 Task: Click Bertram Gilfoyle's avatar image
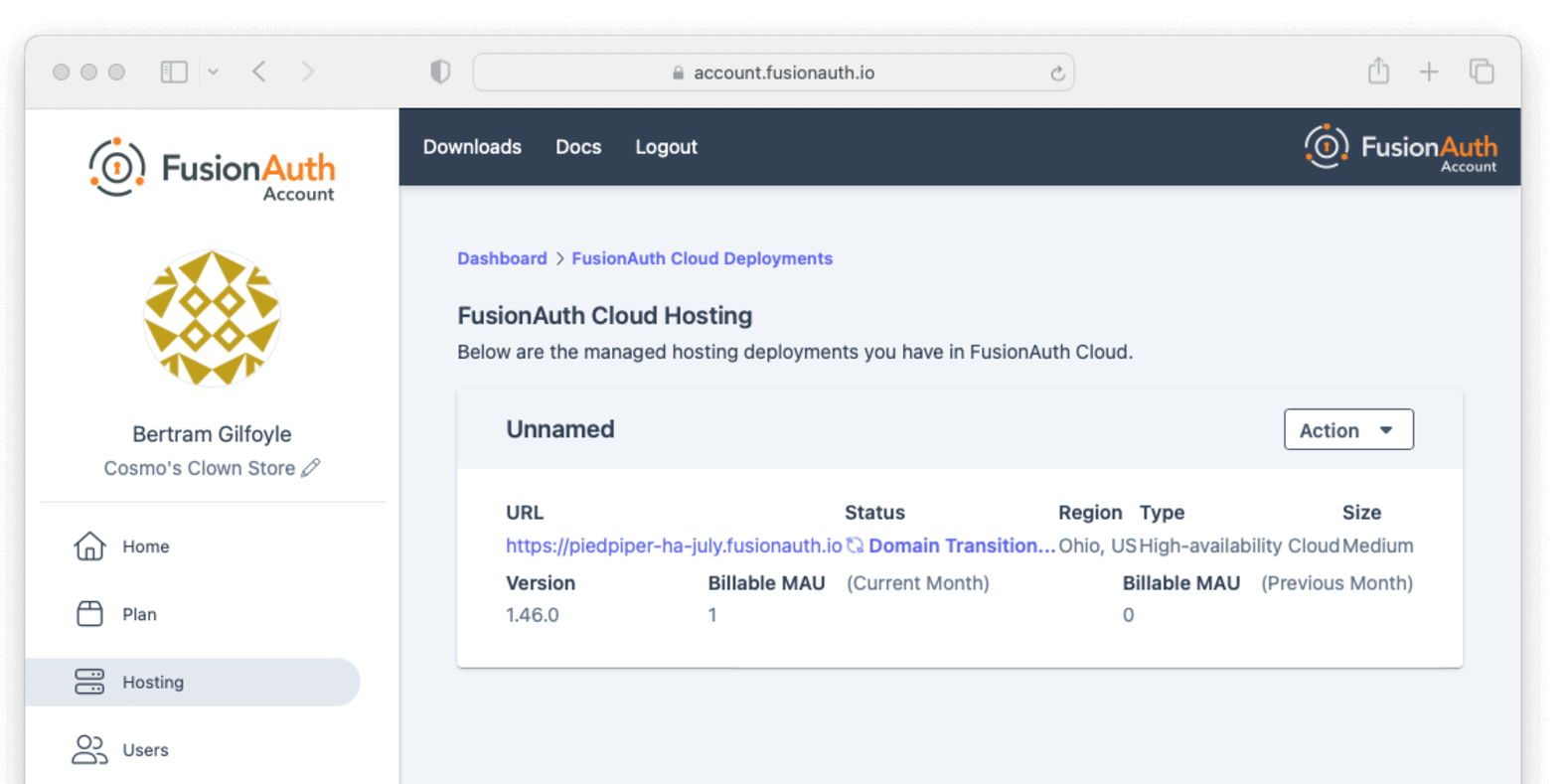point(212,318)
